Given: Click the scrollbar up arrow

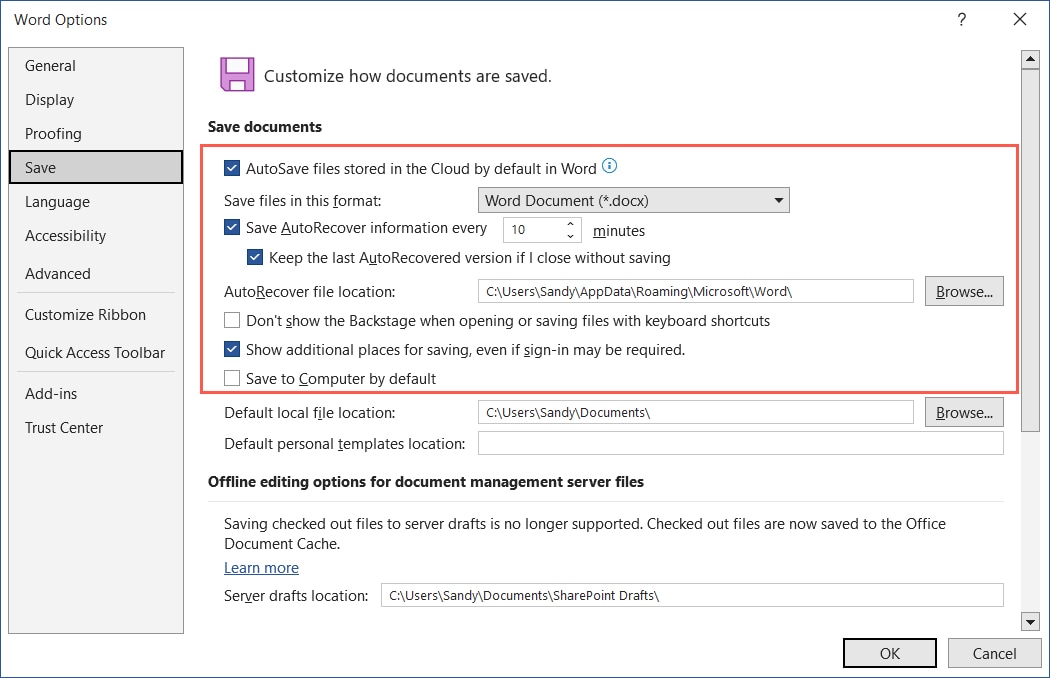Looking at the screenshot, I should coord(1031,58).
